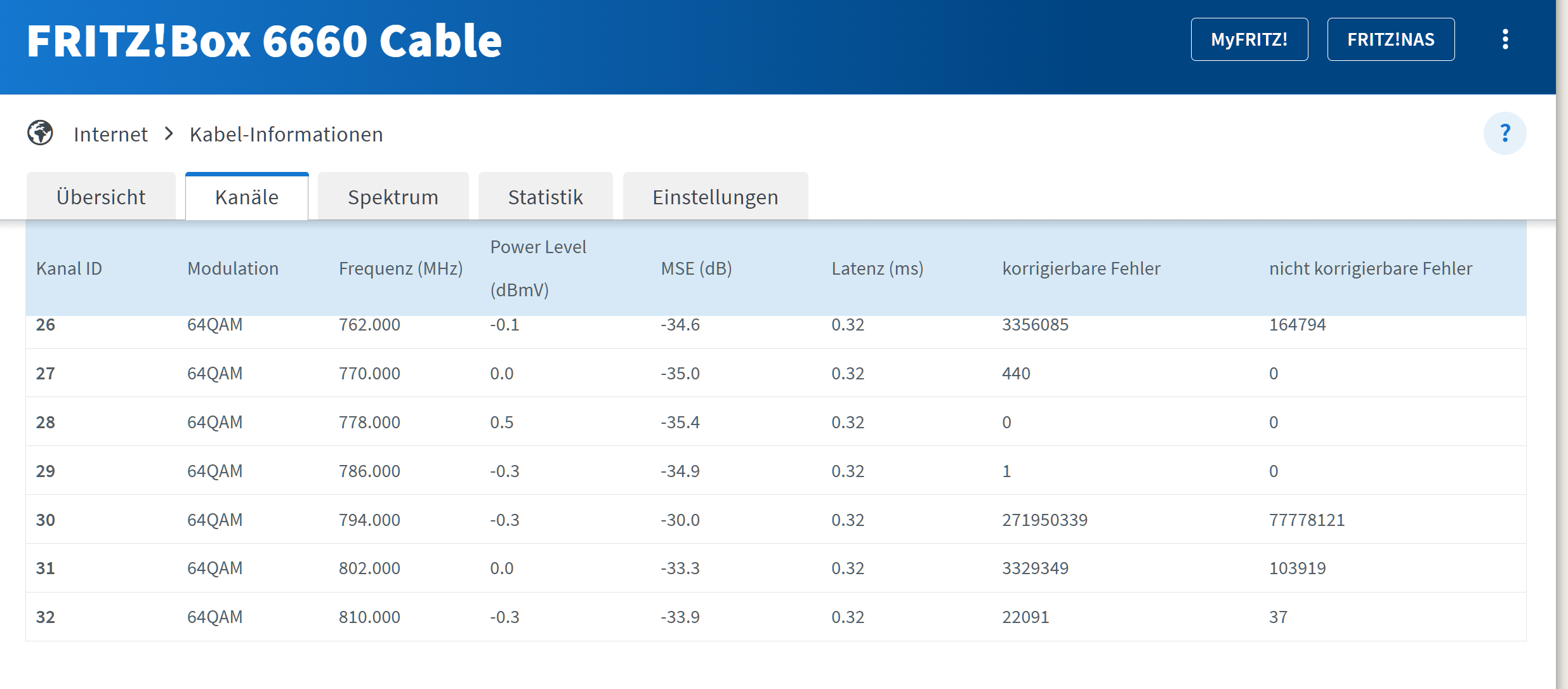Click frequency value 810.000
This screenshot has width=1568, height=689.
click(x=369, y=617)
